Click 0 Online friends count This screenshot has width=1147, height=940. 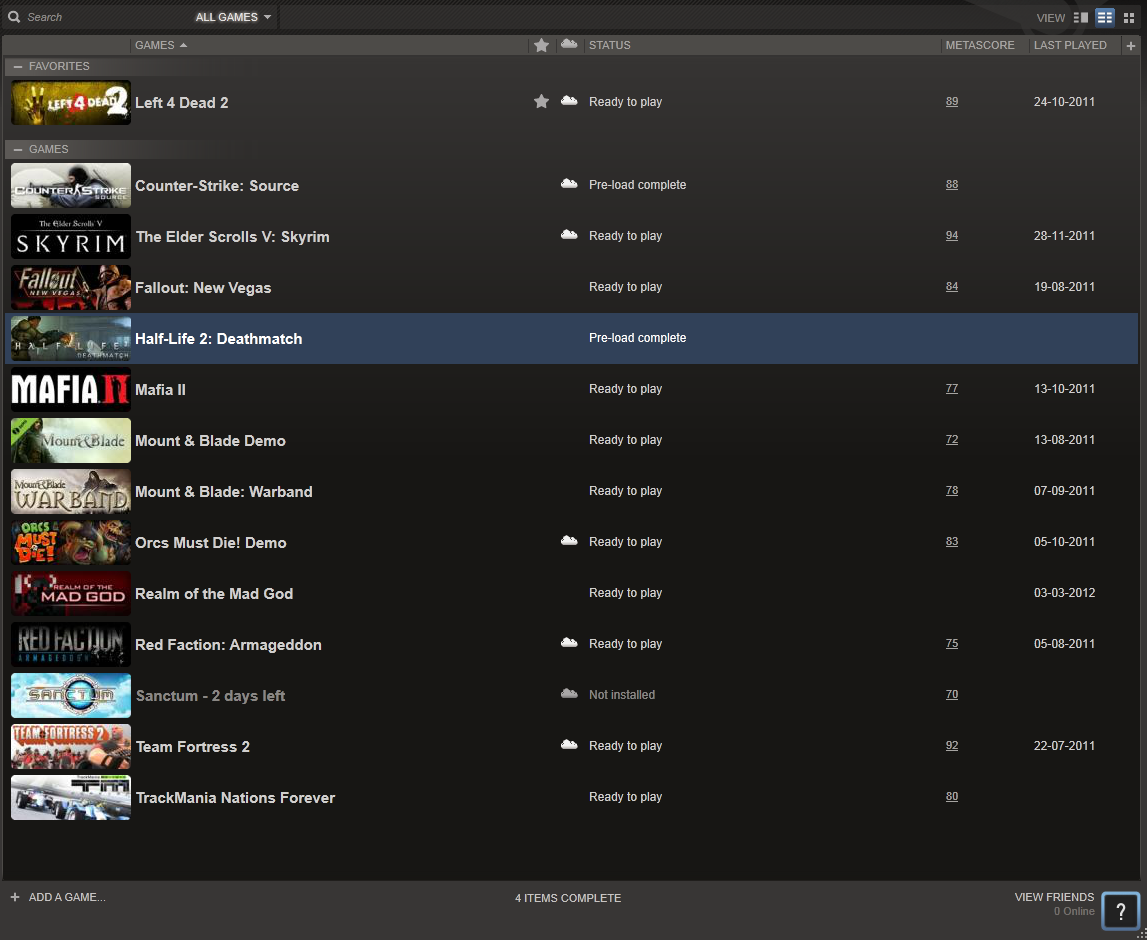[1074, 911]
